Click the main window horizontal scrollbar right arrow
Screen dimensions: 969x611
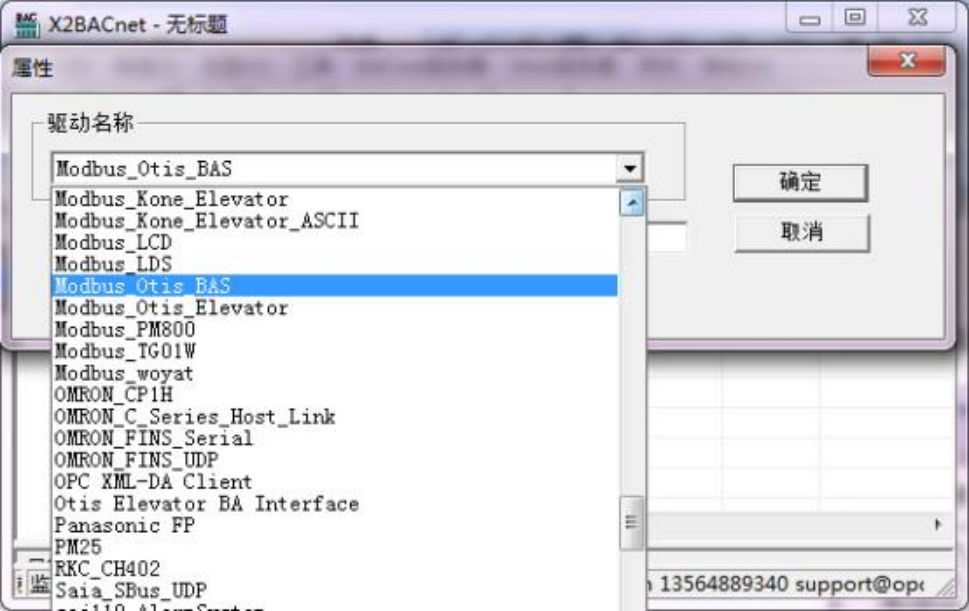coord(938,525)
